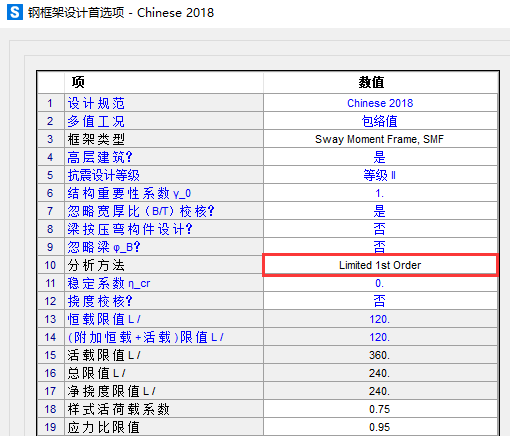Select the 框架类型 Sway Moment Frame value
Viewport: 510px width, 436px height.
click(x=380, y=139)
